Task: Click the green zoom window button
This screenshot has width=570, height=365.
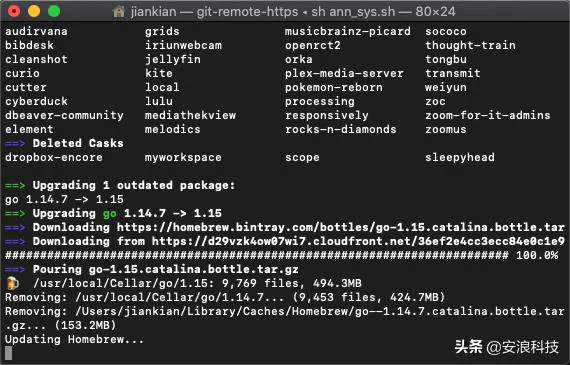Action: pos(54,11)
